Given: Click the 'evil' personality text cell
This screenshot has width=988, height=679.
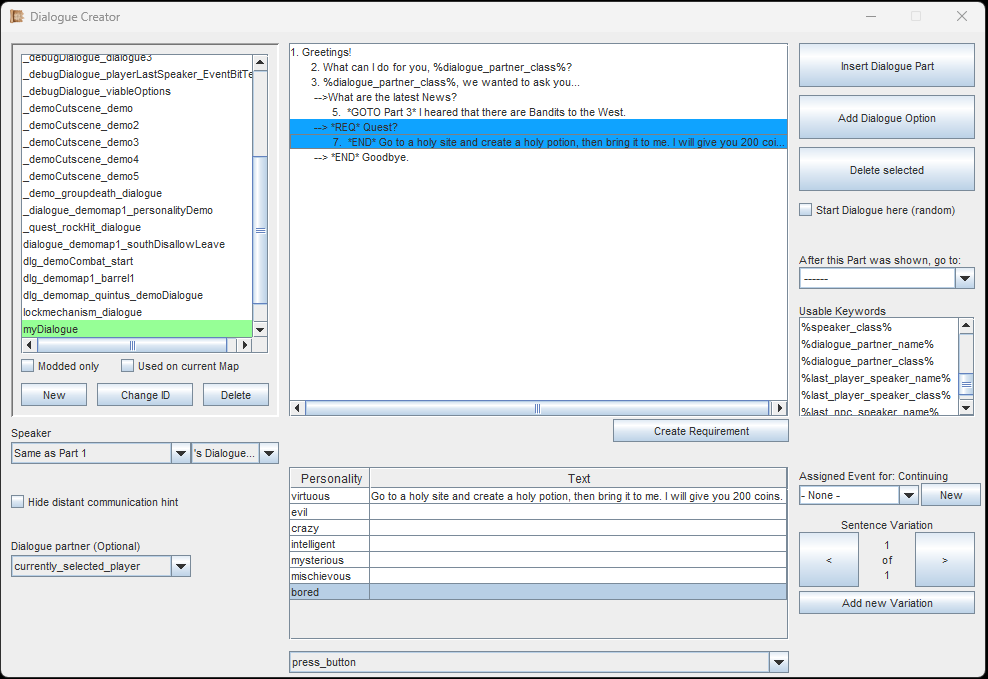Looking at the screenshot, I should point(577,512).
